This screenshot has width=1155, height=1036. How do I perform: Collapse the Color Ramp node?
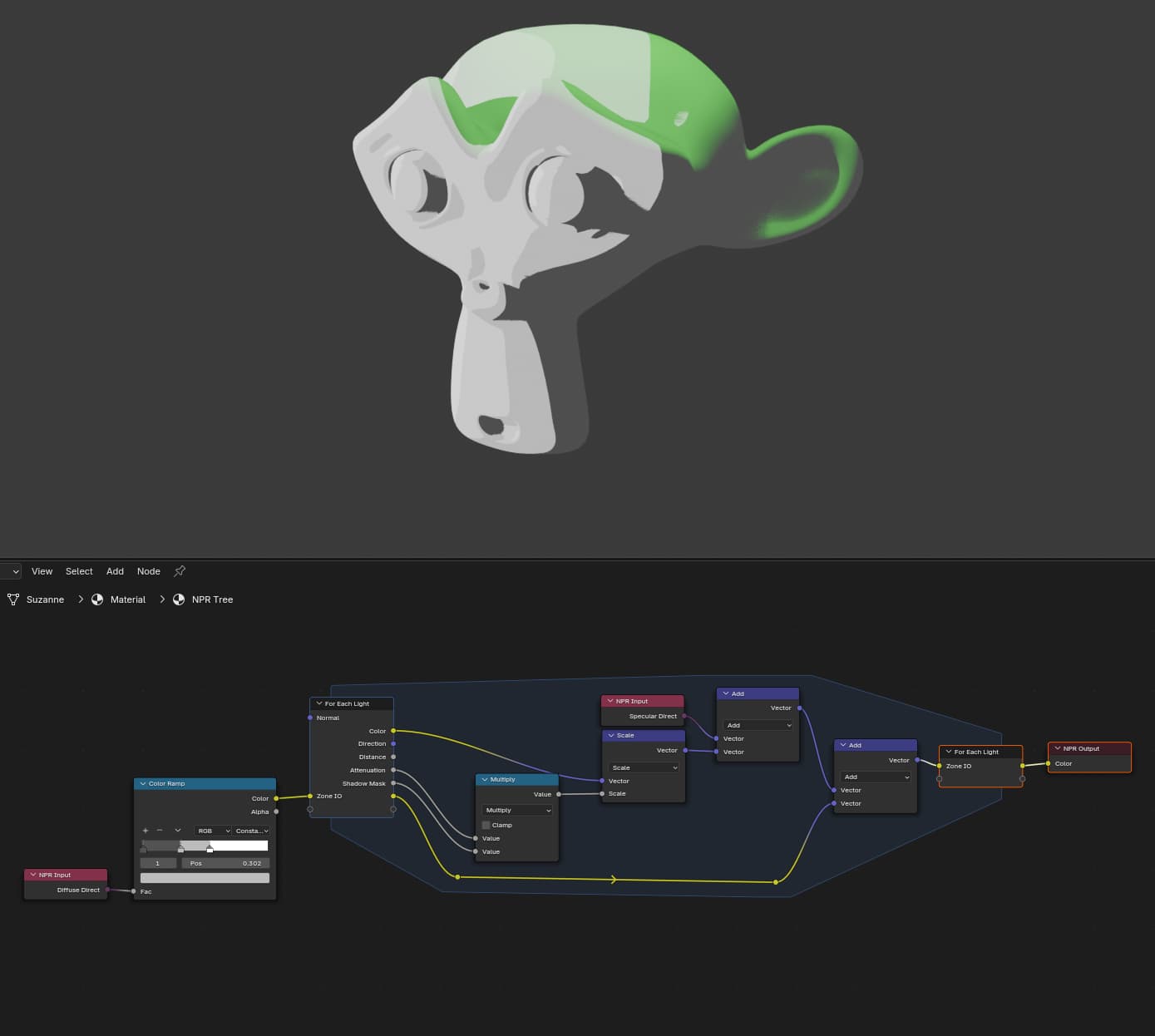[142, 783]
